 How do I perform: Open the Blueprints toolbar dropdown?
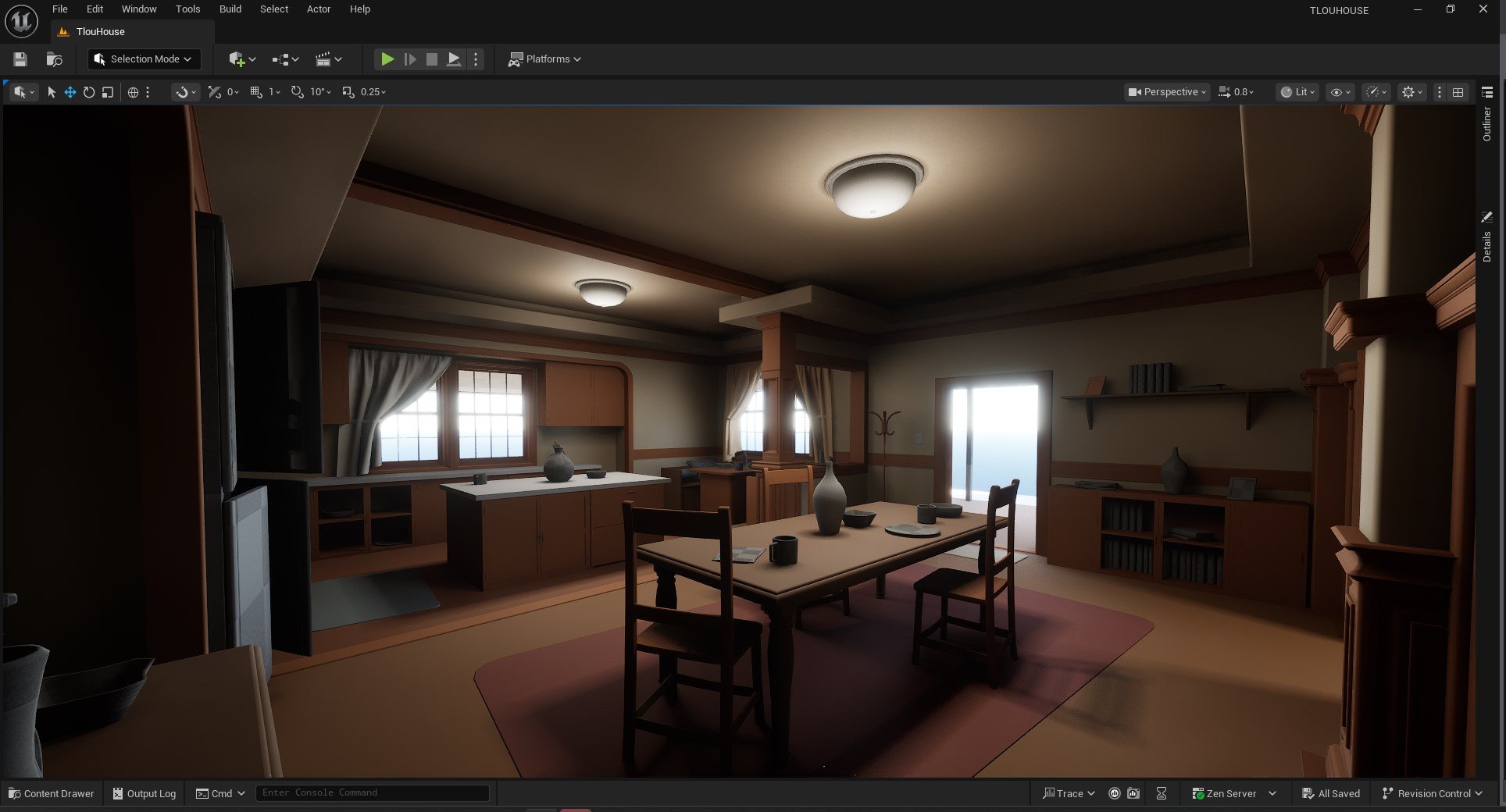pos(285,59)
